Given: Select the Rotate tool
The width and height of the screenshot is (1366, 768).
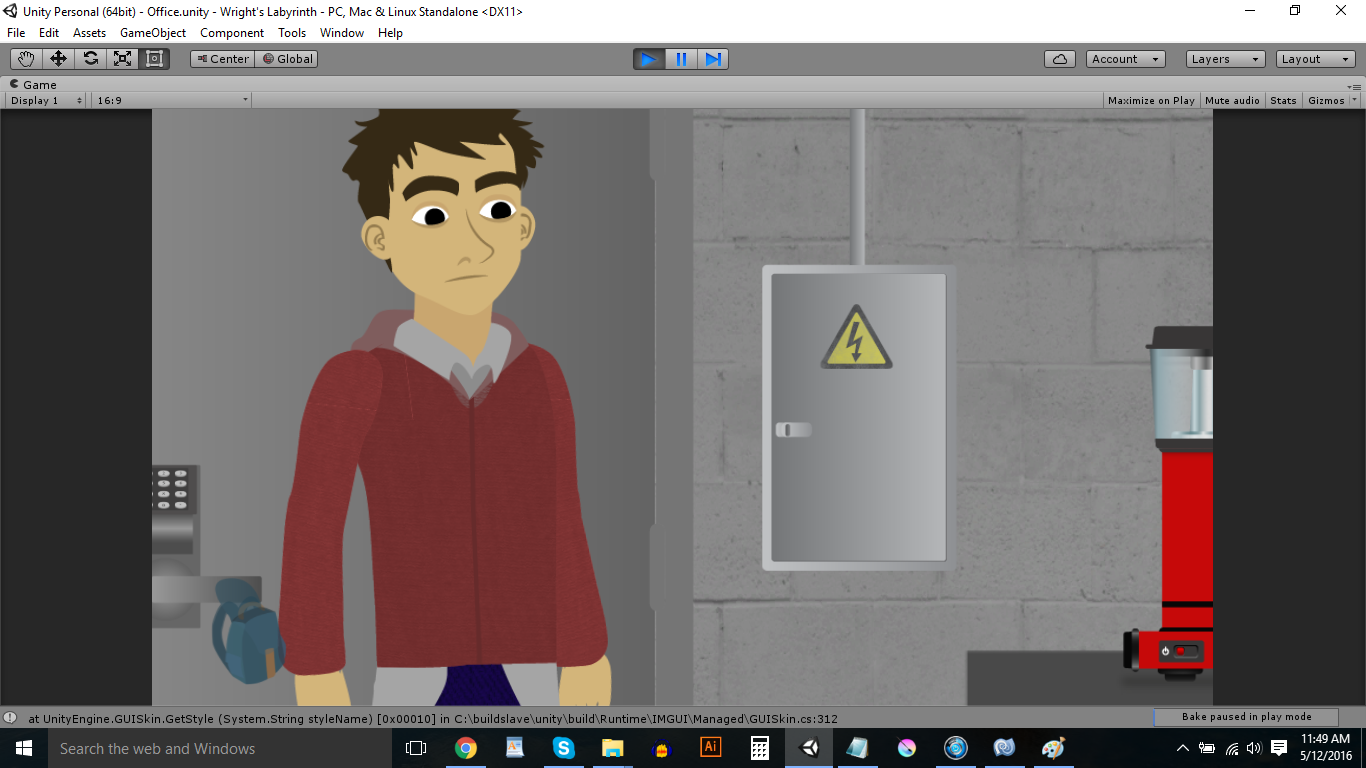Looking at the screenshot, I should (90, 59).
